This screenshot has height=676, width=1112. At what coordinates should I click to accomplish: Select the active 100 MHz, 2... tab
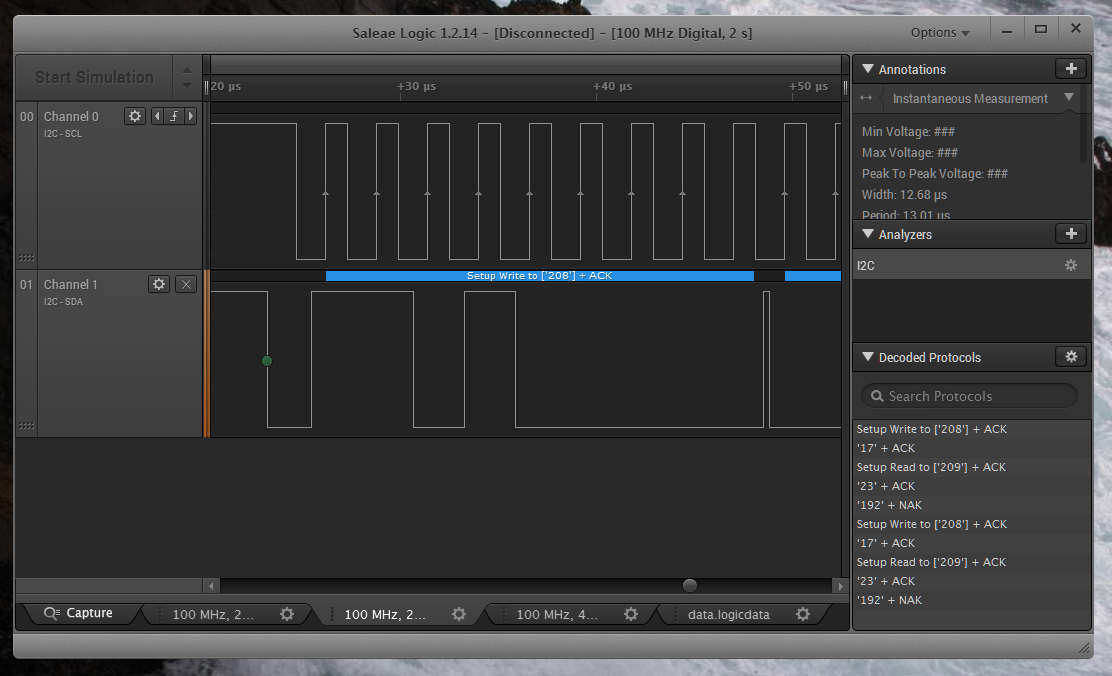click(x=399, y=614)
